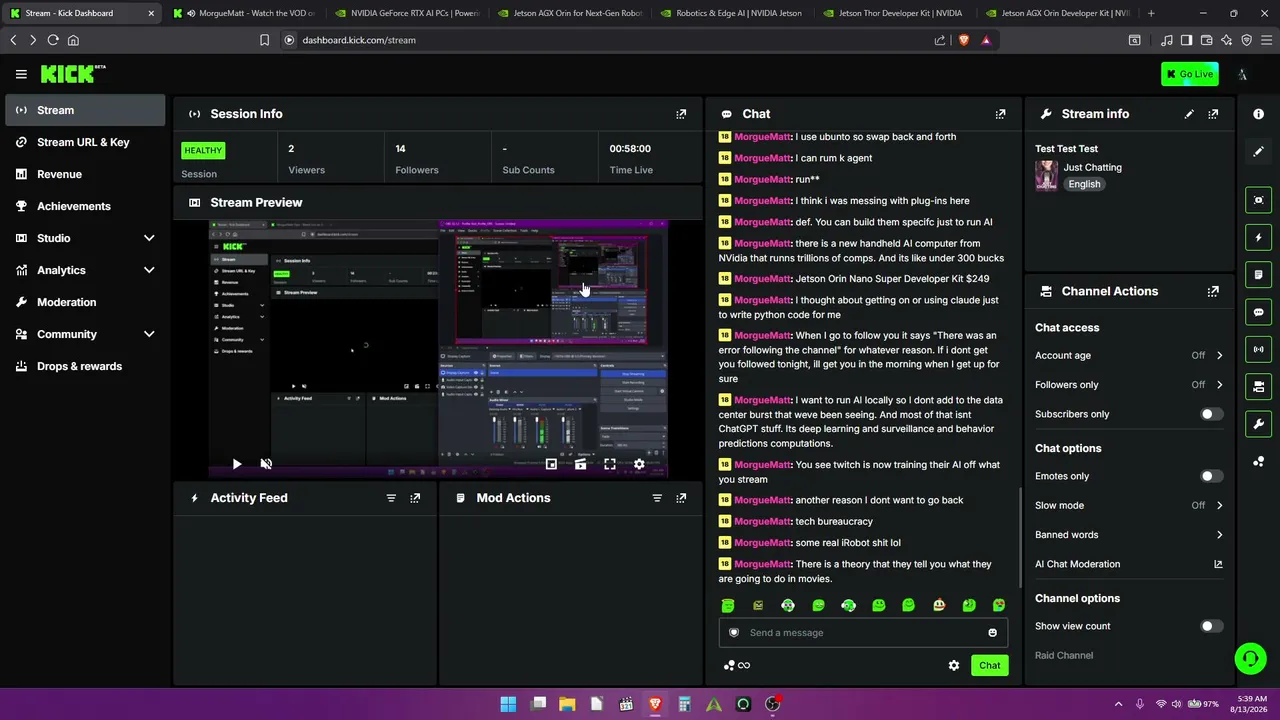The image size is (1280, 720).
Task: Click the pencil edit icon in right sidebar
Action: coord(1259,151)
